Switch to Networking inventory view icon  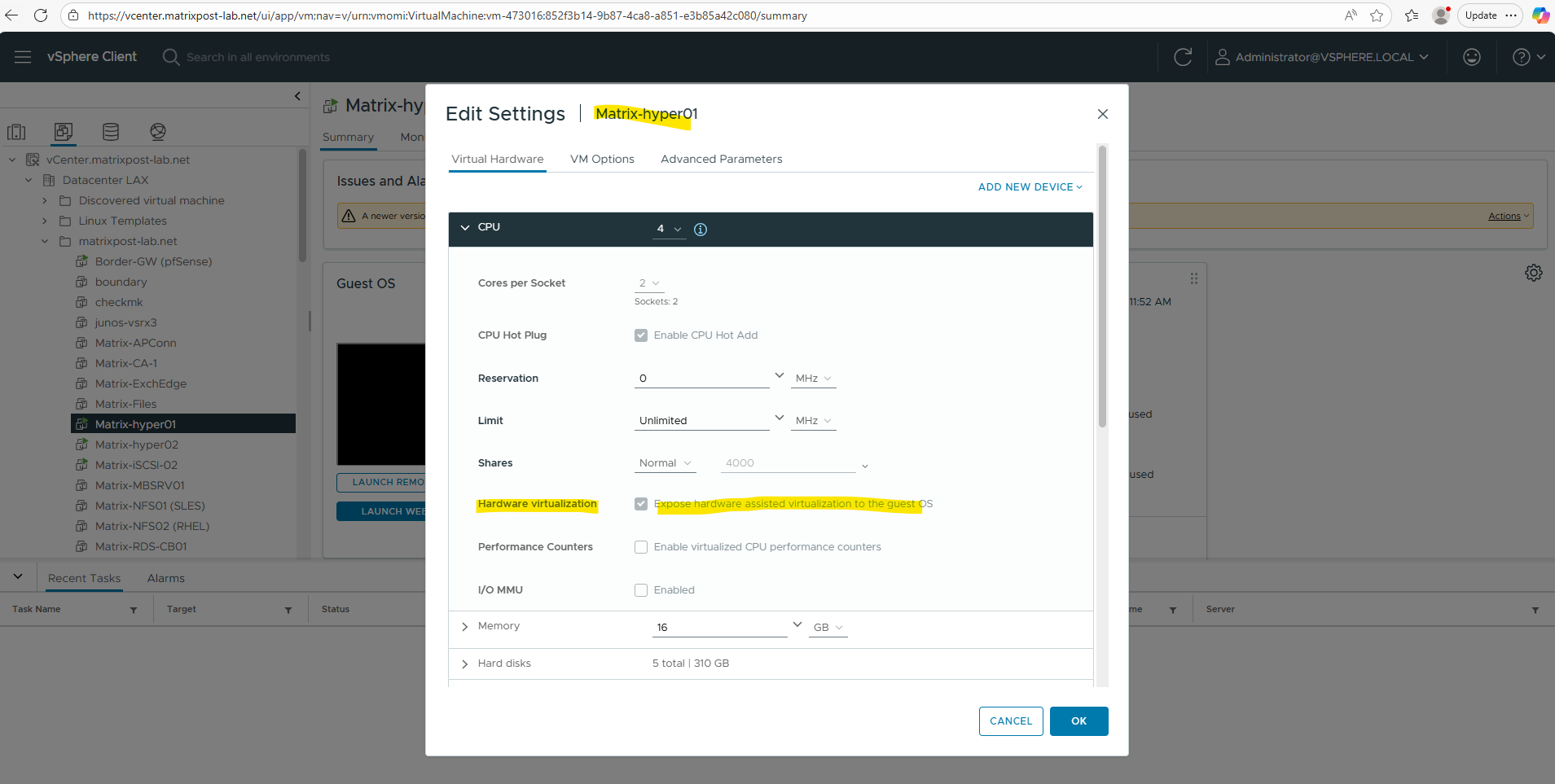point(158,132)
